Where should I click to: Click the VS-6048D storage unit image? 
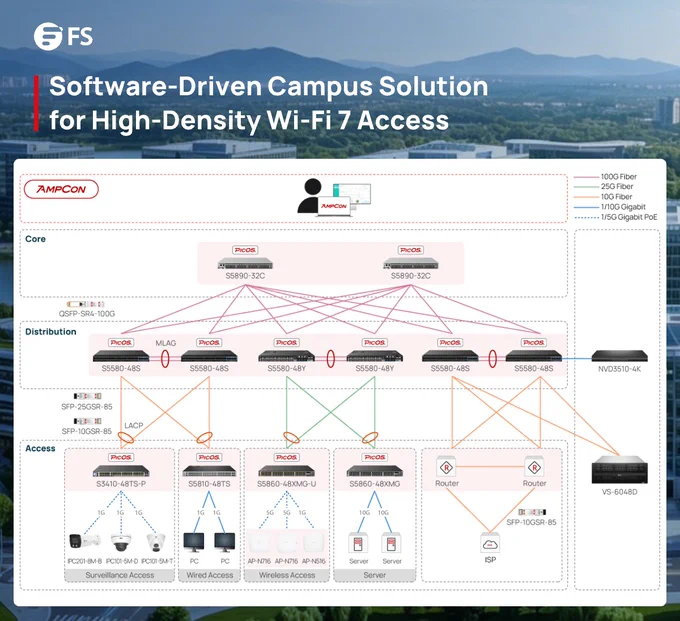point(620,470)
